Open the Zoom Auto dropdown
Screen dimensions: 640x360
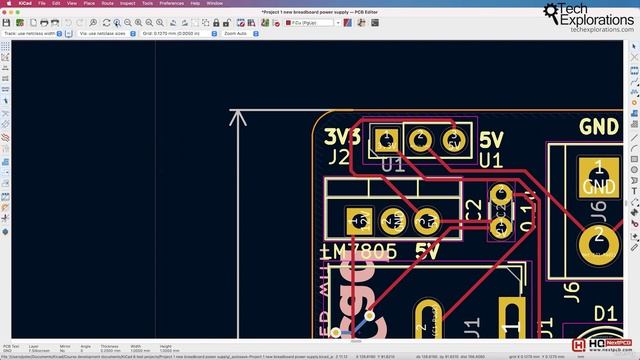[241, 33]
